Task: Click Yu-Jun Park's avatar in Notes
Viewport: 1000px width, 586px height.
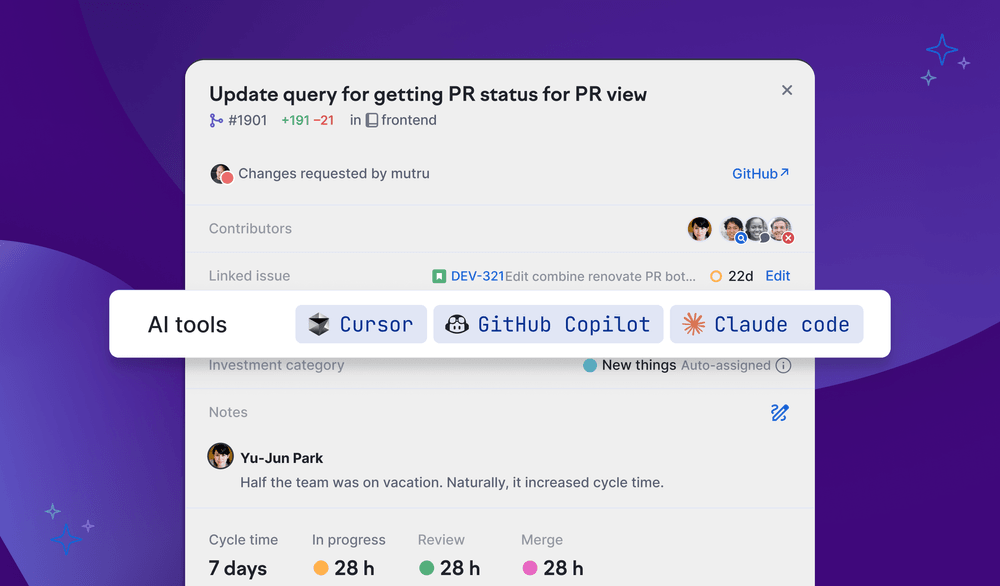Action: pos(220,457)
